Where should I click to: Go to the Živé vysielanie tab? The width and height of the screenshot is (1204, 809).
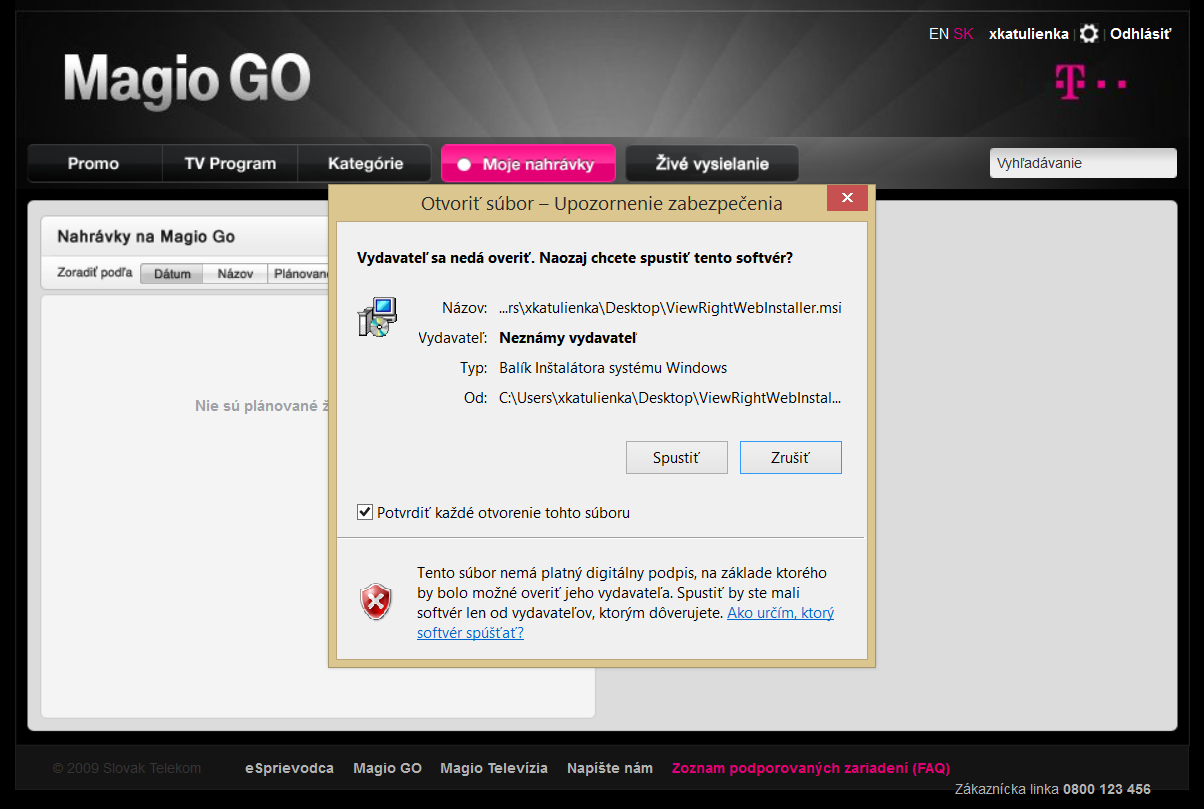tap(712, 164)
